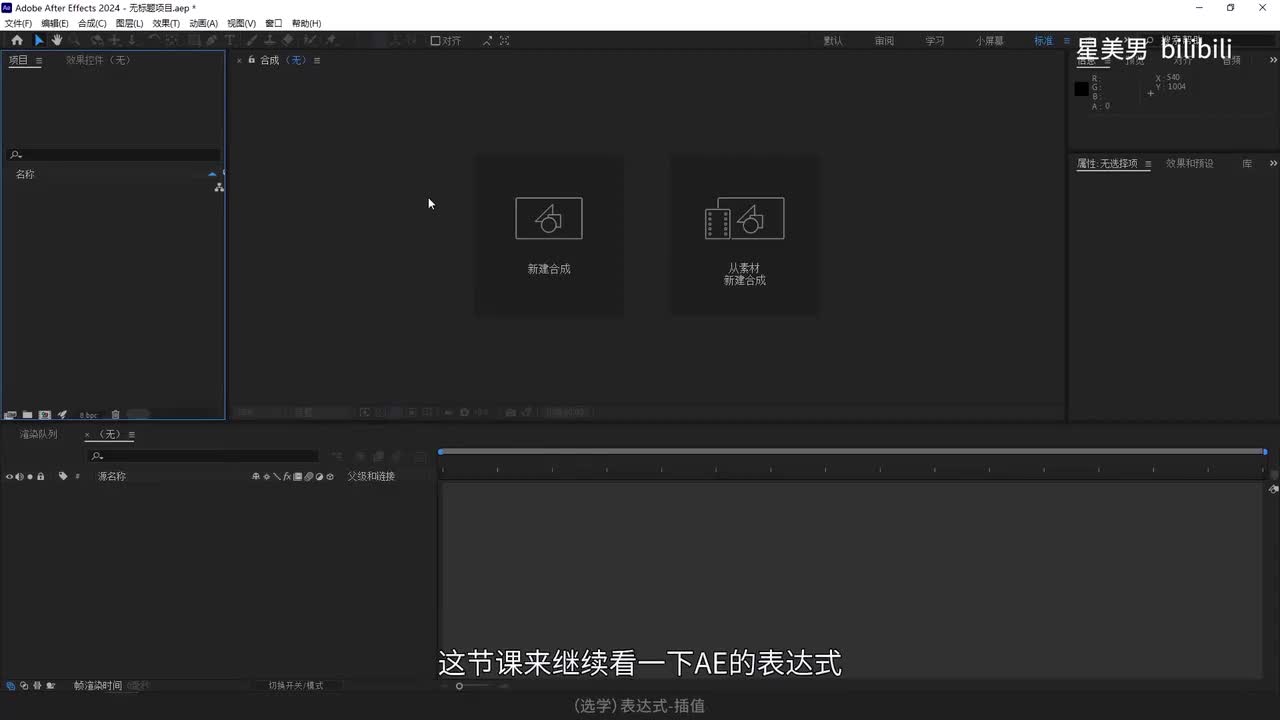Click the new folder icon in Project panel
Image resolution: width=1280 pixels, height=720 pixels.
pos(28,414)
